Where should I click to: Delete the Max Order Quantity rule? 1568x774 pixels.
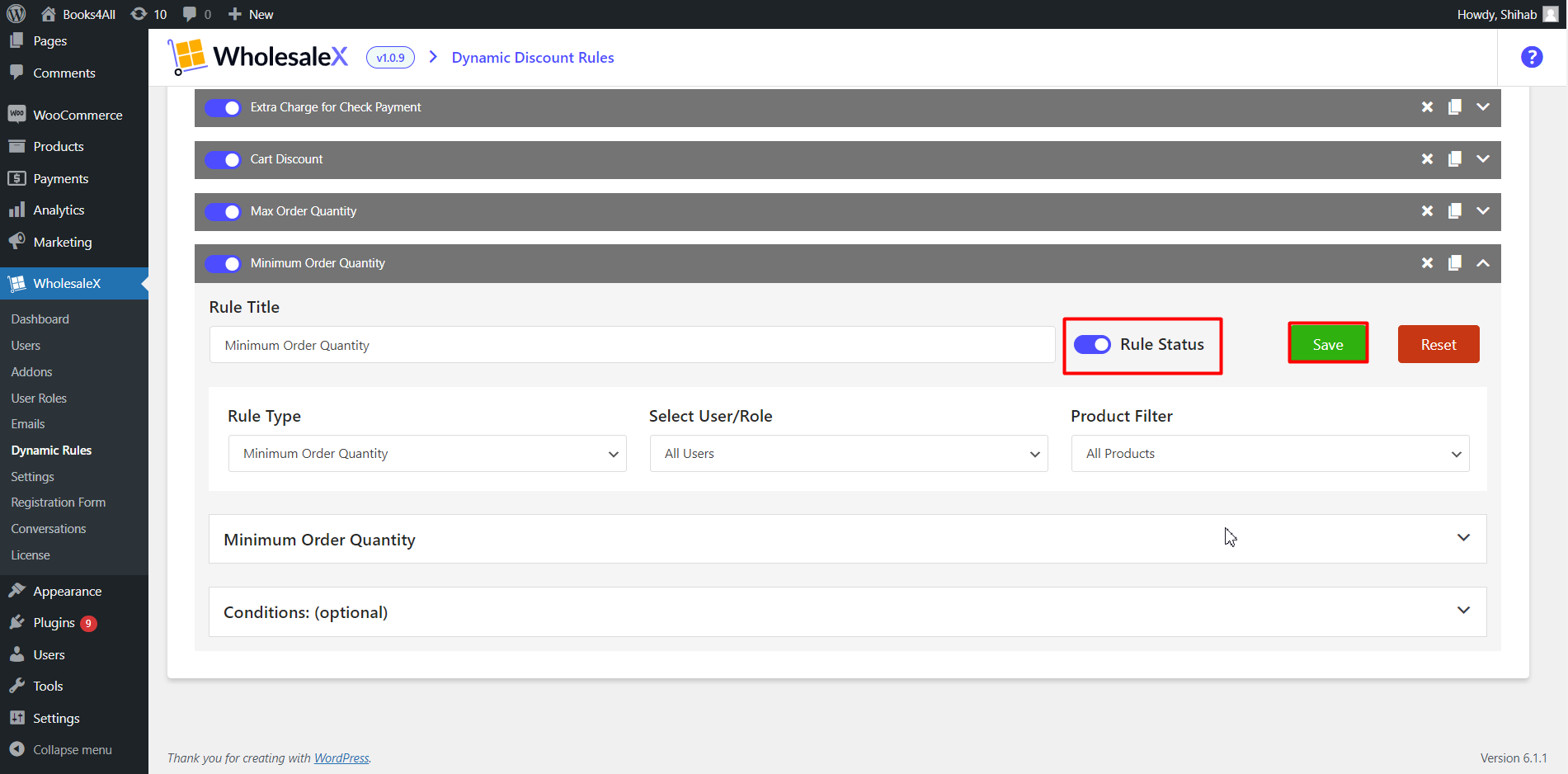tap(1427, 211)
